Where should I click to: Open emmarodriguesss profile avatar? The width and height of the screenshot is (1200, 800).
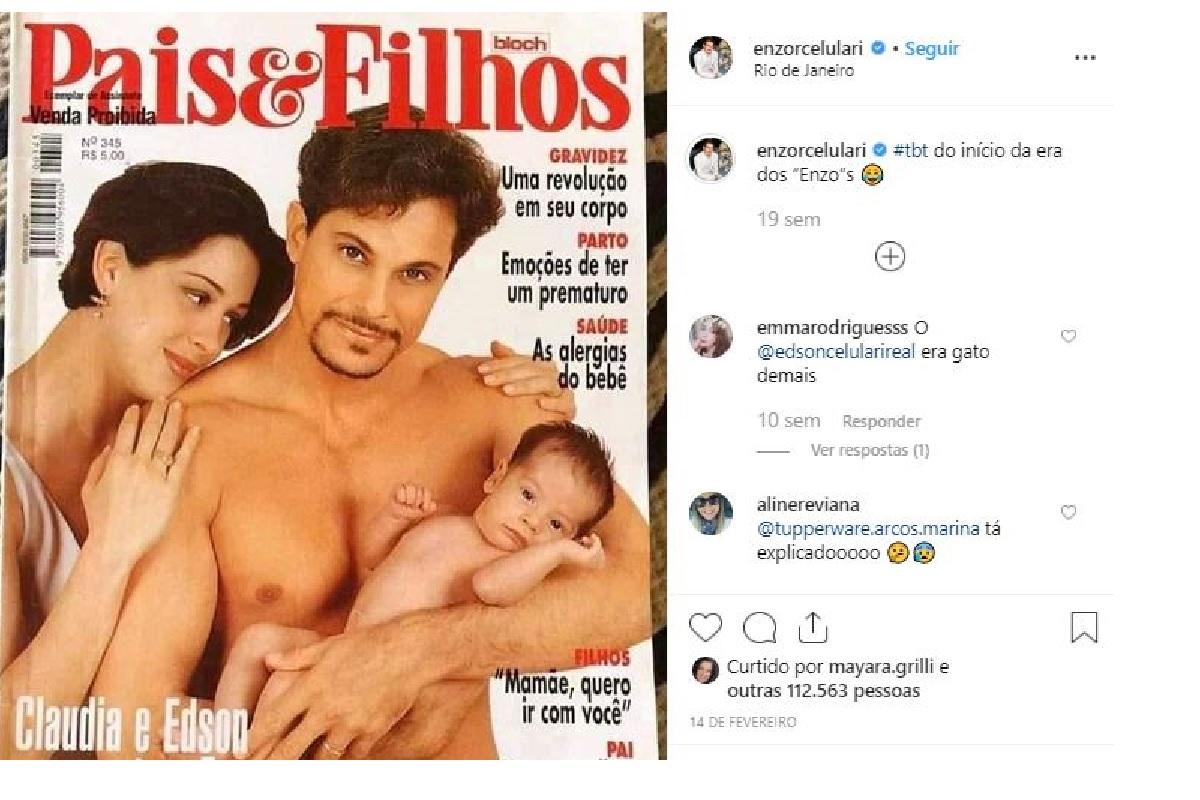click(711, 336)
